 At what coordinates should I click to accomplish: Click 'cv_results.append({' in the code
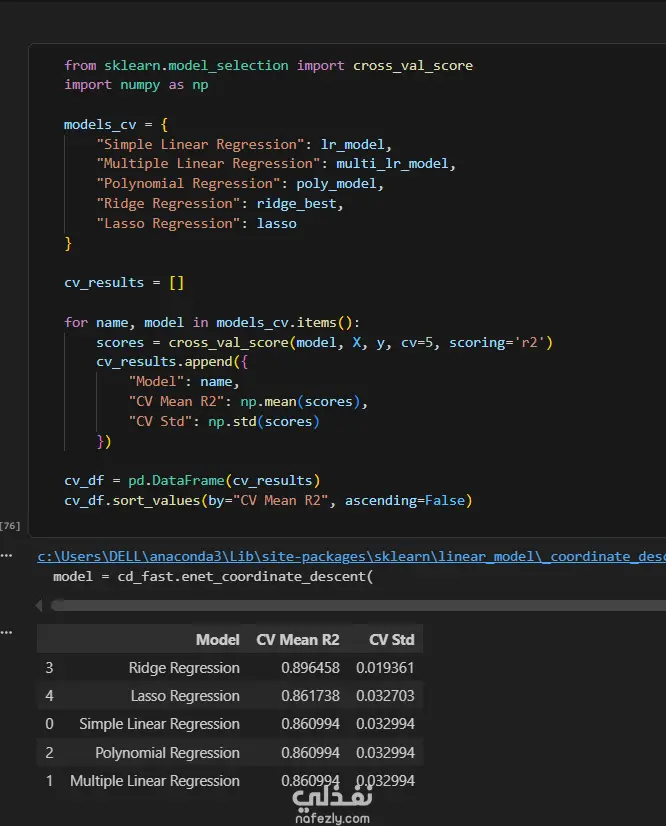(172, 362)
